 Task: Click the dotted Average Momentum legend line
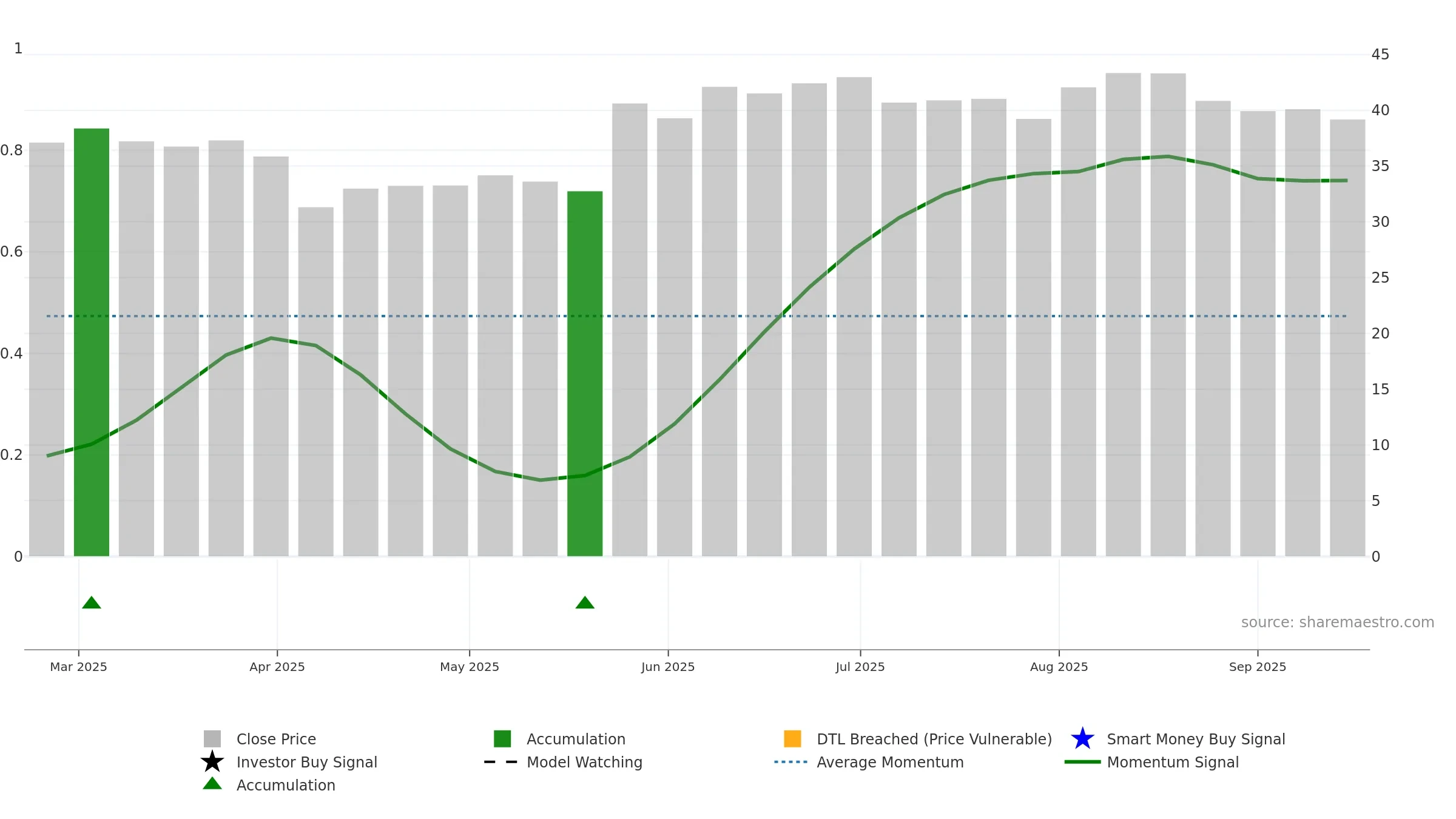791,762
